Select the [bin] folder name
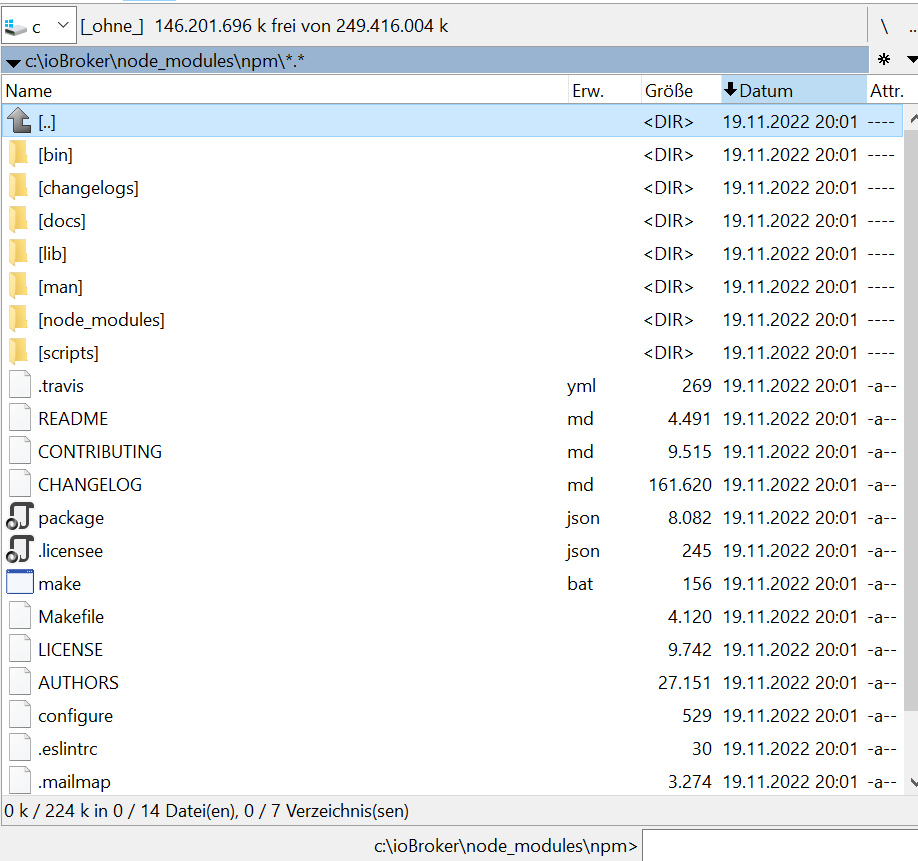Image resolution: width=918 pixels, height=861 pixels. pyautogui.click(x=56, y=155)
